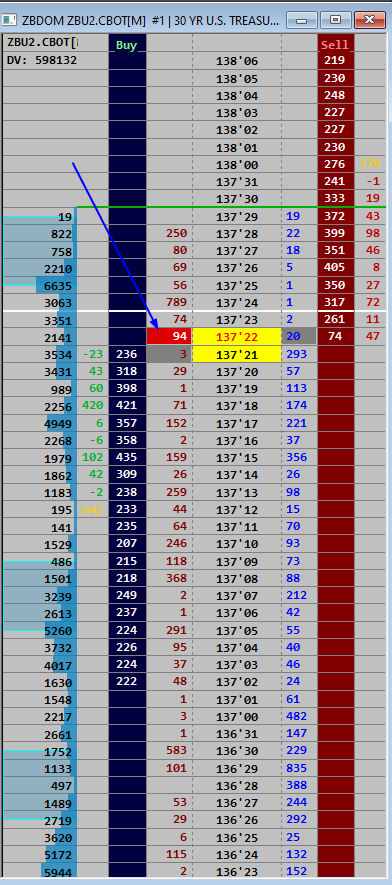Screen dimensions: 392x885
Task: Click Sell column cell 248 at 138'04
Action: click(336, 95)
